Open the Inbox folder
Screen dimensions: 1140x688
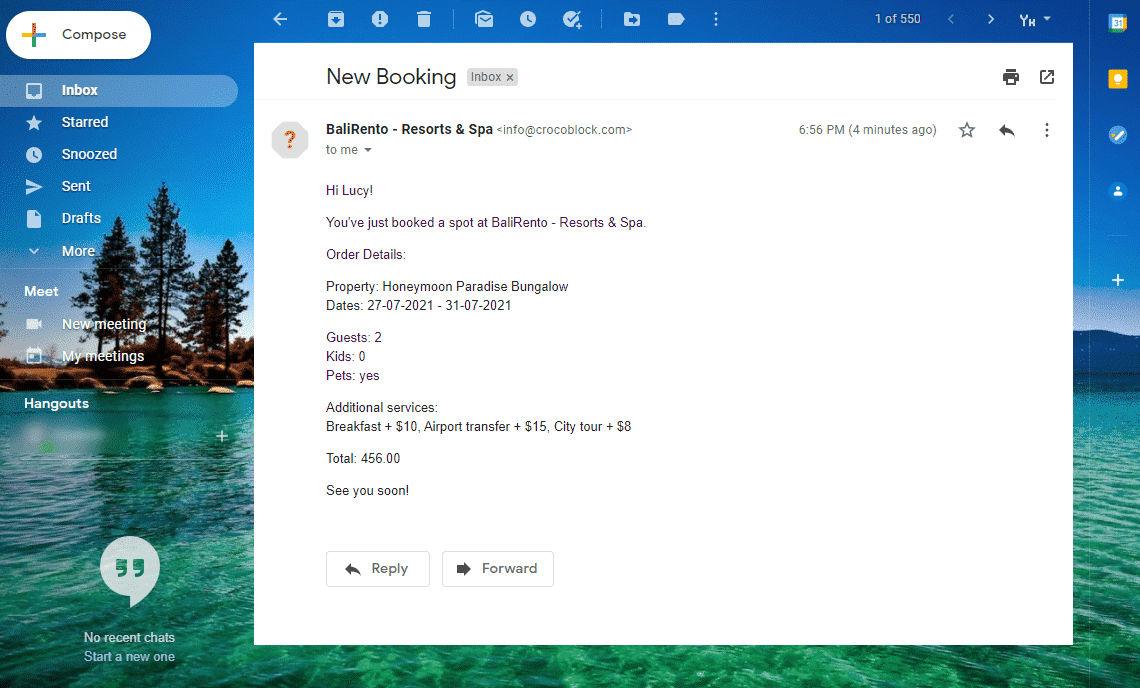point(119,91)
